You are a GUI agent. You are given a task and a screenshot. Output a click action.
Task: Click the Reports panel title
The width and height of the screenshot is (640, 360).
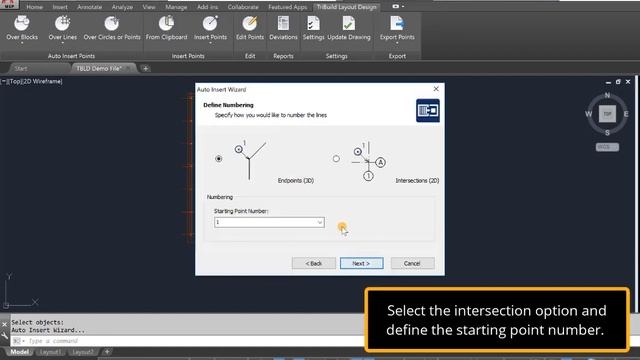[283, 56]
